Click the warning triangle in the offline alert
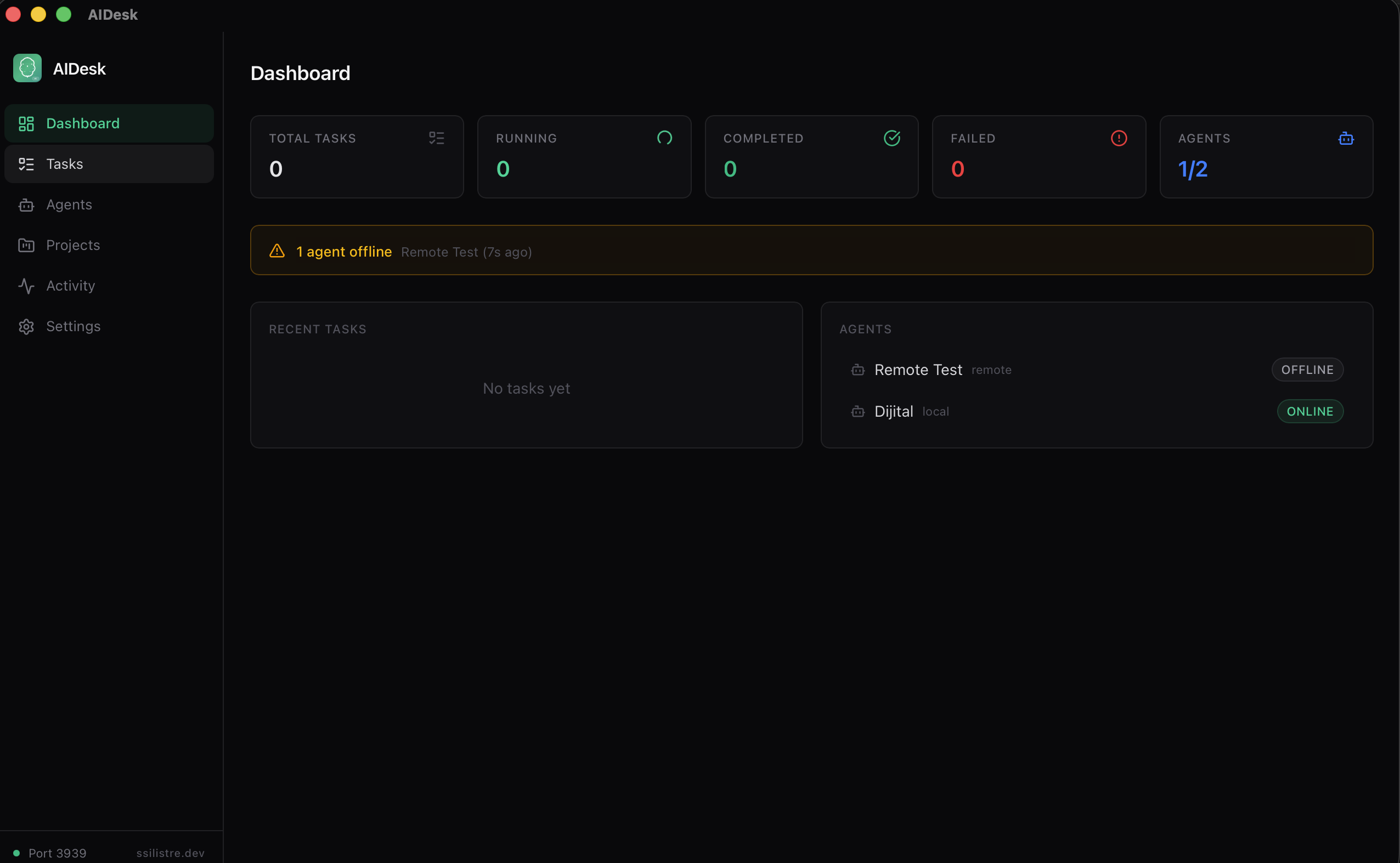 276,251
